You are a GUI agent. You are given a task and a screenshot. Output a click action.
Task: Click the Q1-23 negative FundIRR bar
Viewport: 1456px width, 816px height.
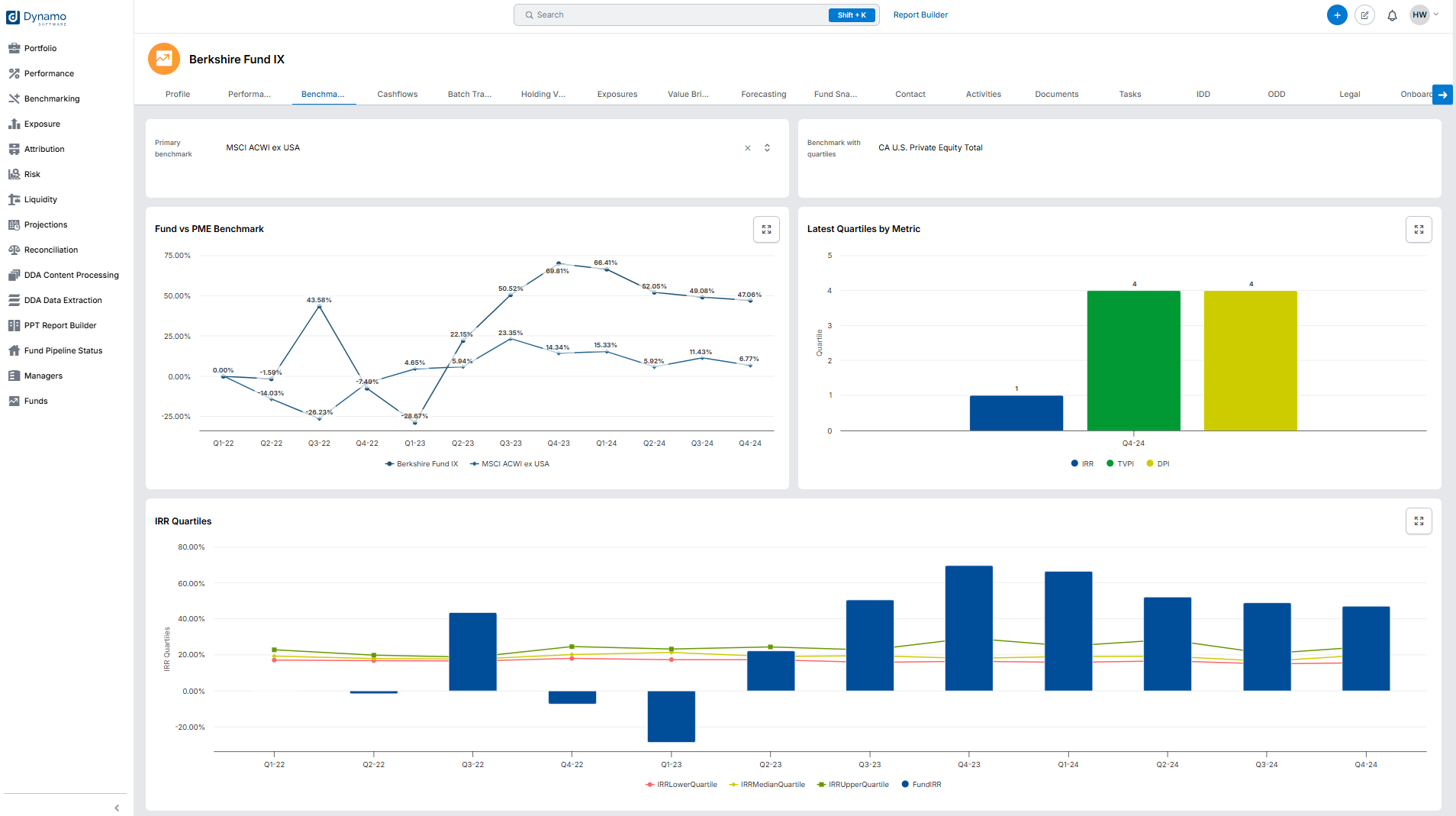pos(672,716)
